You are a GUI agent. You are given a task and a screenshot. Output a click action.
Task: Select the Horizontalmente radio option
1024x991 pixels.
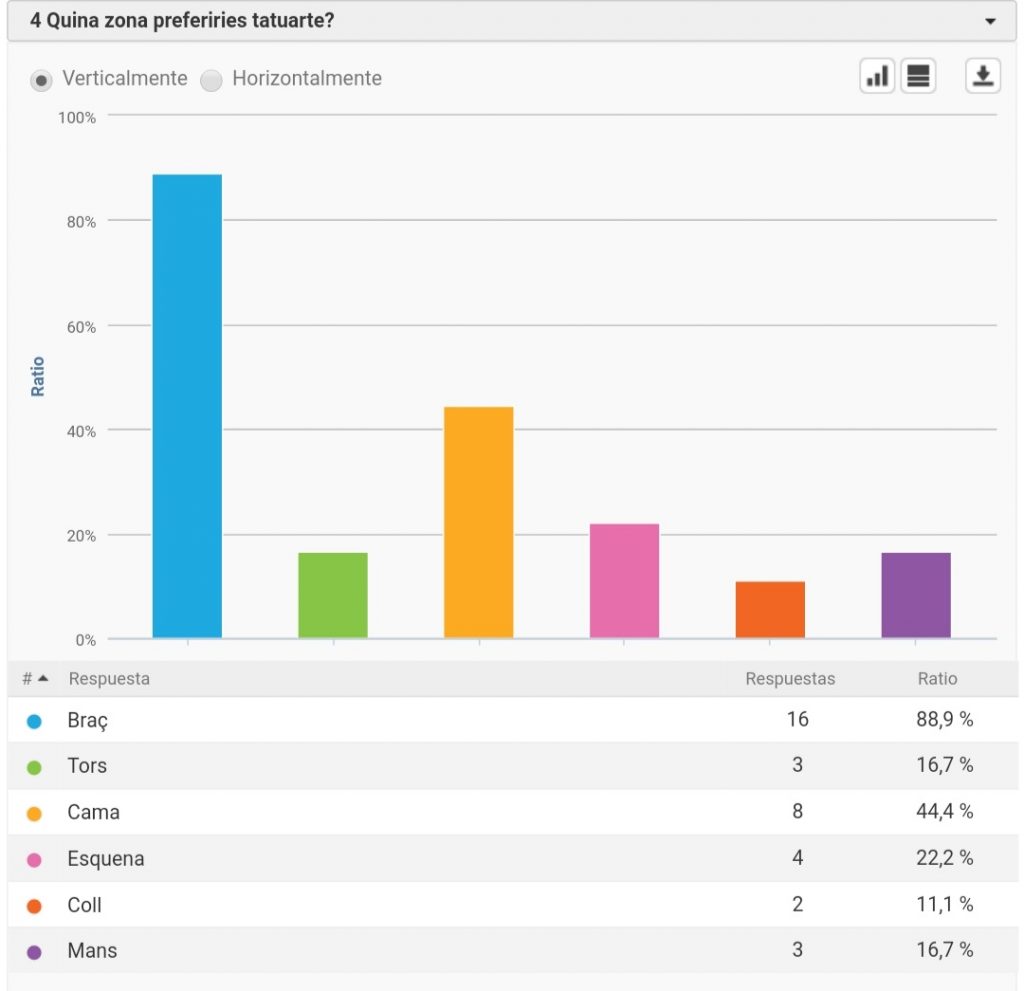(x=211, y=80)
